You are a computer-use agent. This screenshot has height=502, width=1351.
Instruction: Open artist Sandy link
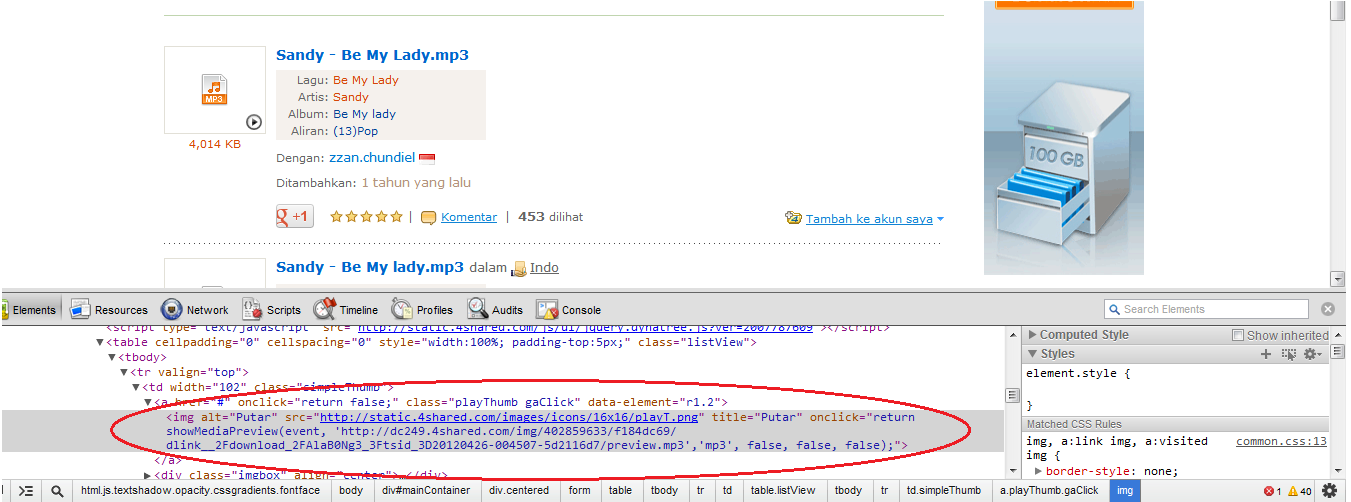tap(351, 97)
